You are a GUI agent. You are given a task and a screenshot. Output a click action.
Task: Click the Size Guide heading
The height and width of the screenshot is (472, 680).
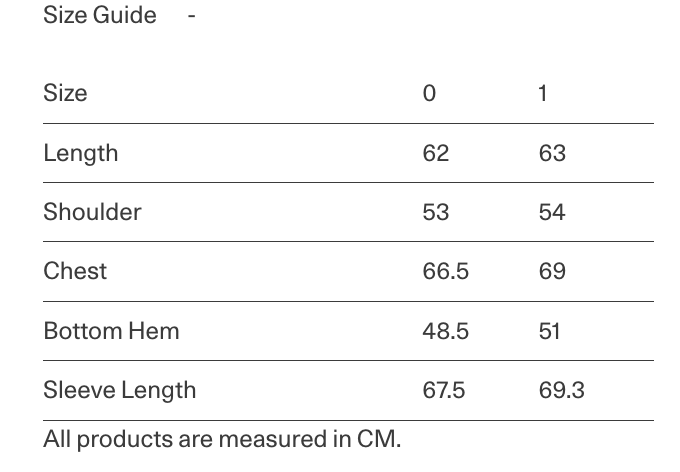coord(100,15)
